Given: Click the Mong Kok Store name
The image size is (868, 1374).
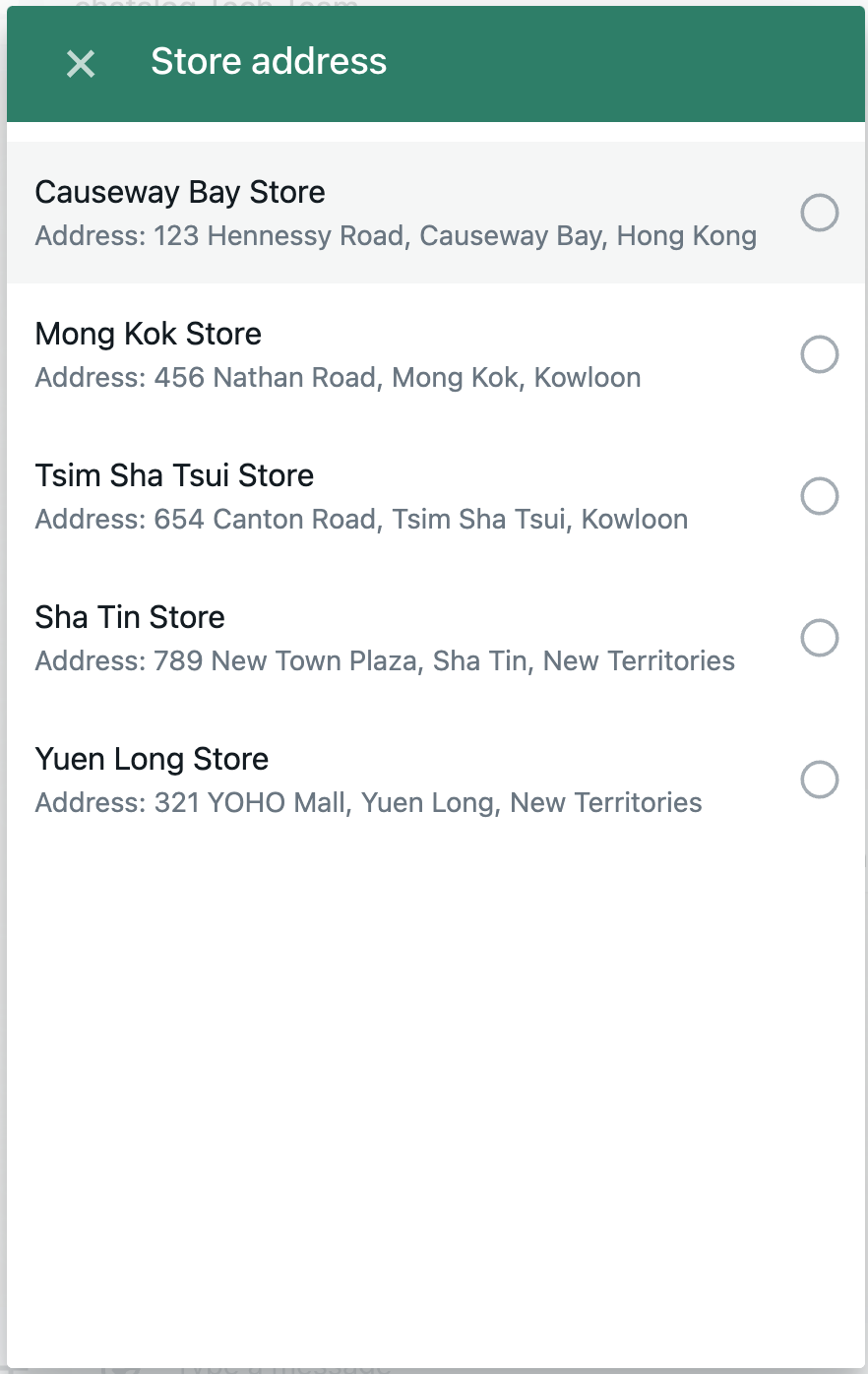Looking at the screenshot, I should pos(149,334).
